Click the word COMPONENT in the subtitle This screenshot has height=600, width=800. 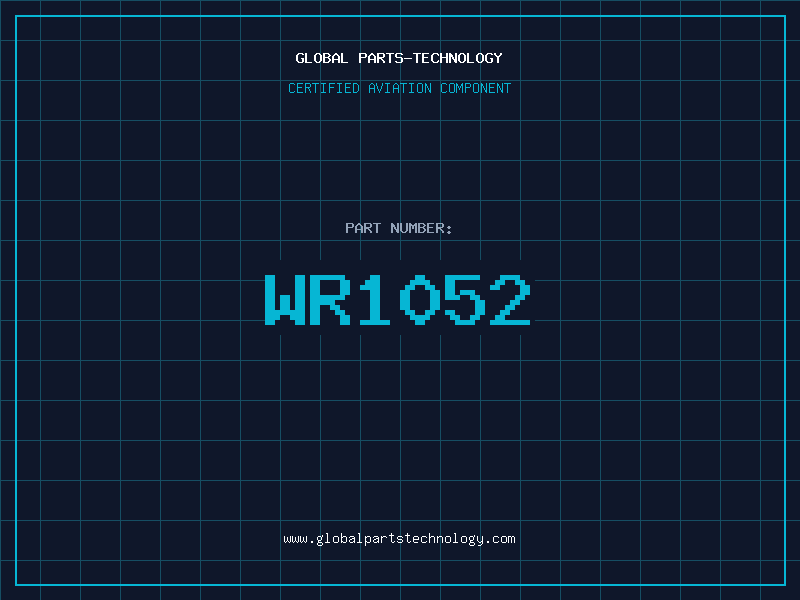click(x=475, y=88)
